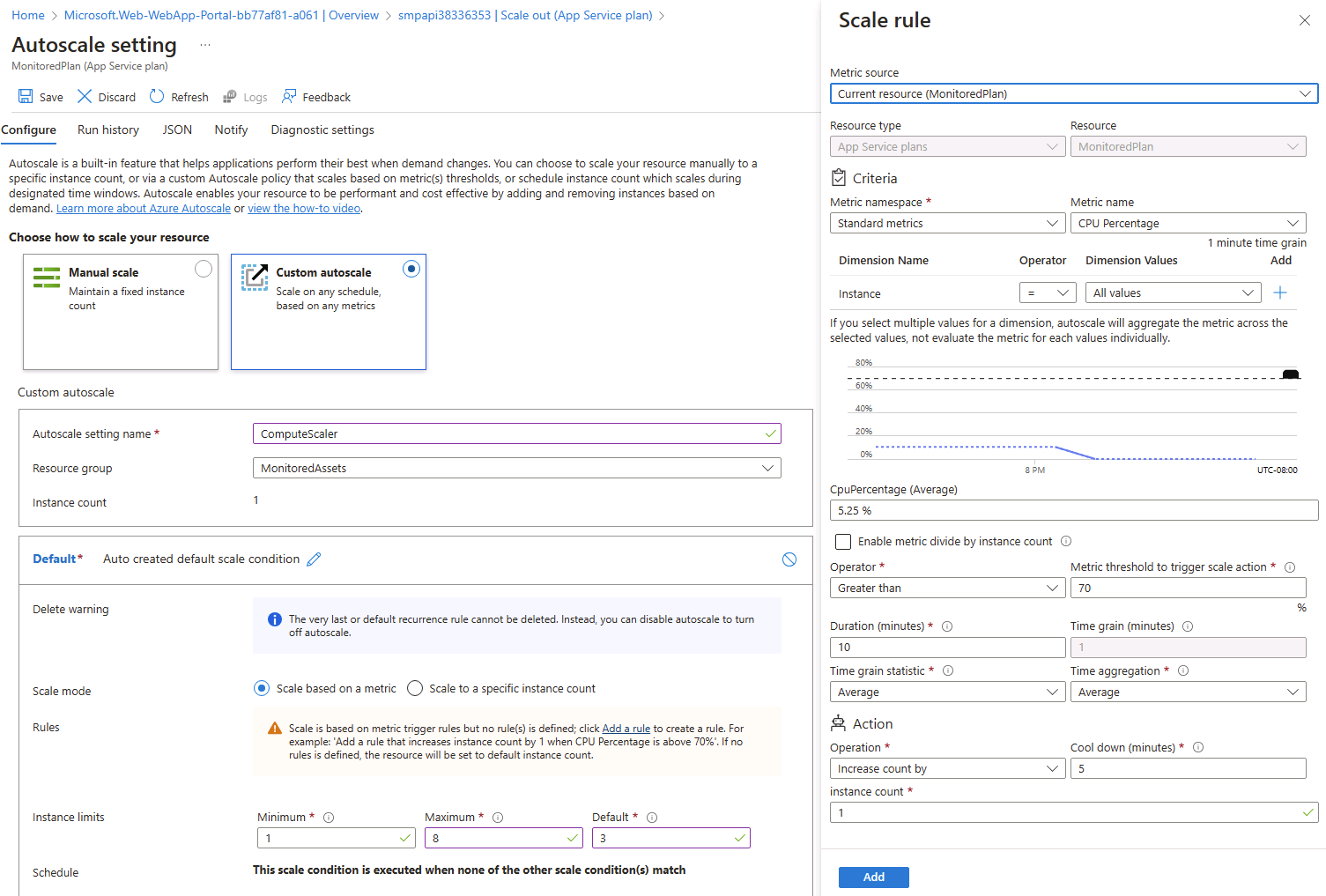This screenshot has width=1326, height=896.
Task: Open the Time aggregation dropdown
Action: click(1188, 692)
